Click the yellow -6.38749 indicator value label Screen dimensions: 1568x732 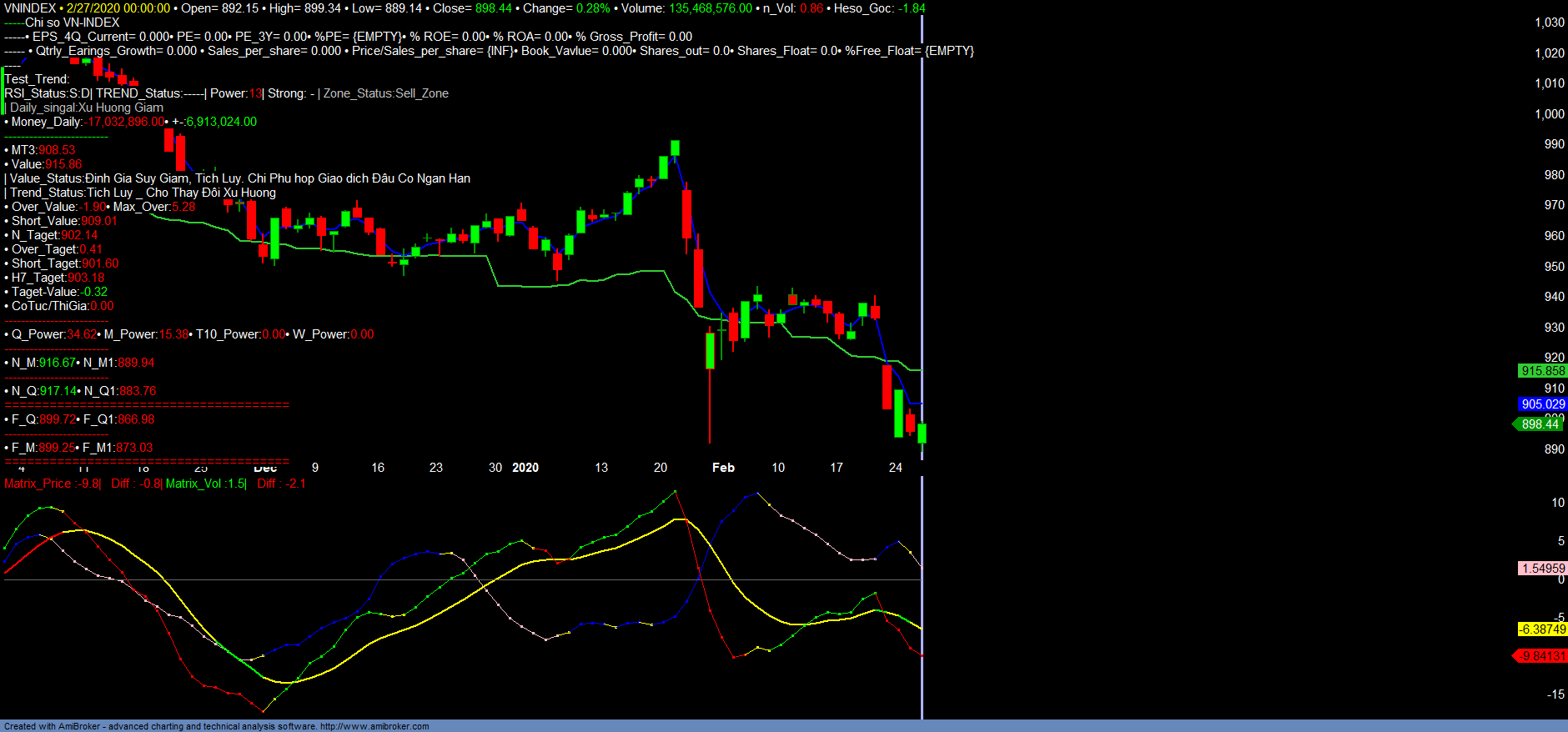tap(1542, 629)
